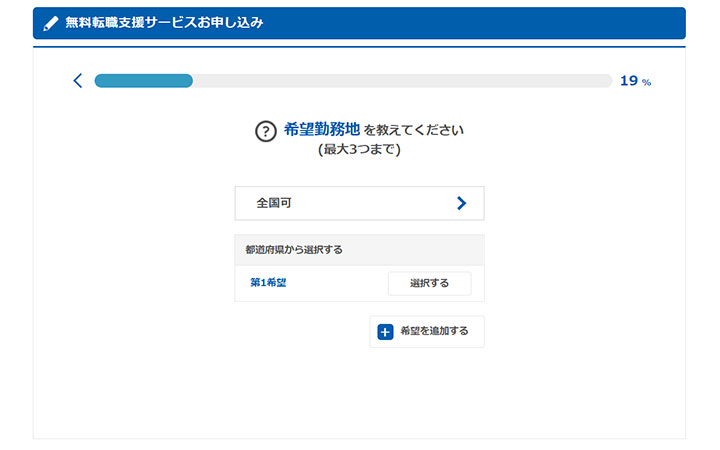Click the を教えてください text
This screenshot has height=450, width=720.
[x=414, y=131]
